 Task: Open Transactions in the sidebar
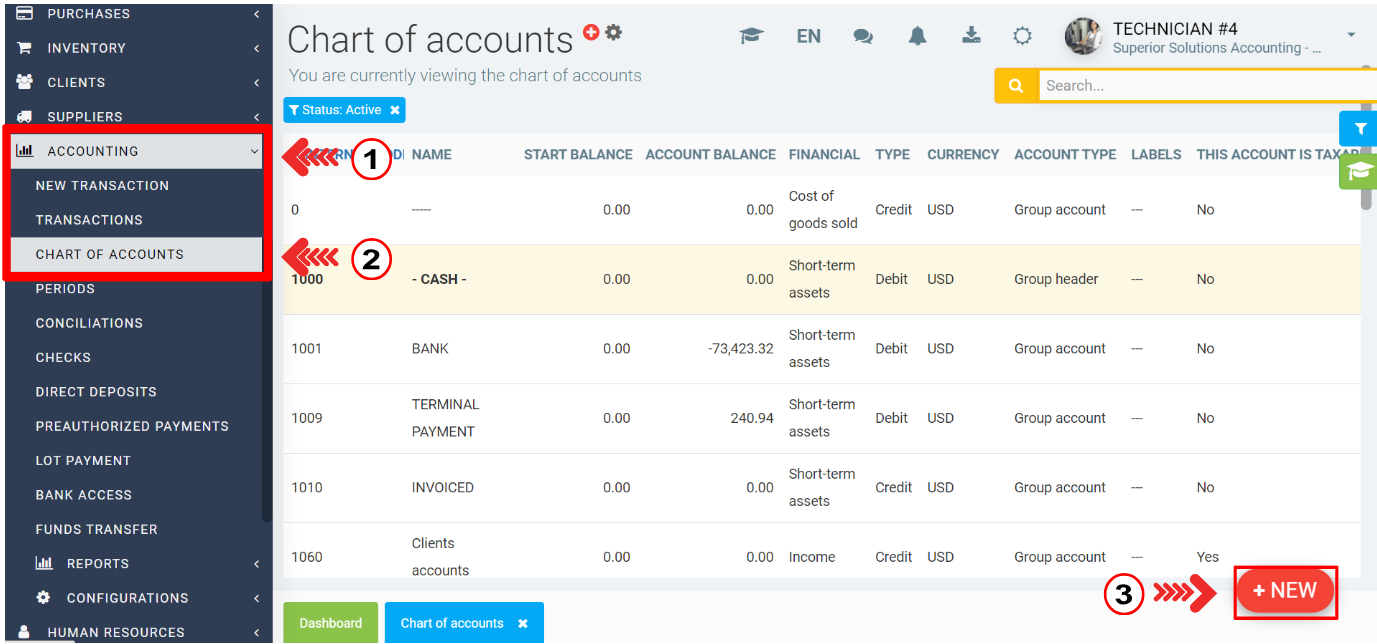89,220
